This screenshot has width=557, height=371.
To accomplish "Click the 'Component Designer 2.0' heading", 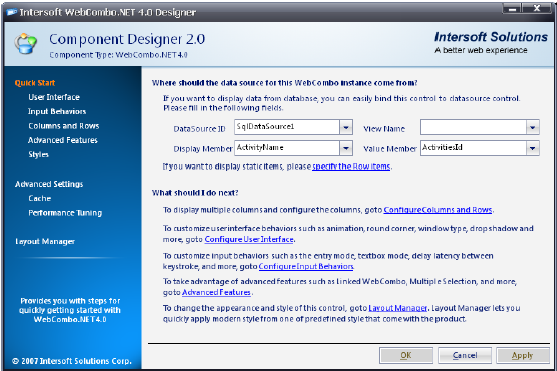I will (127, 39).
